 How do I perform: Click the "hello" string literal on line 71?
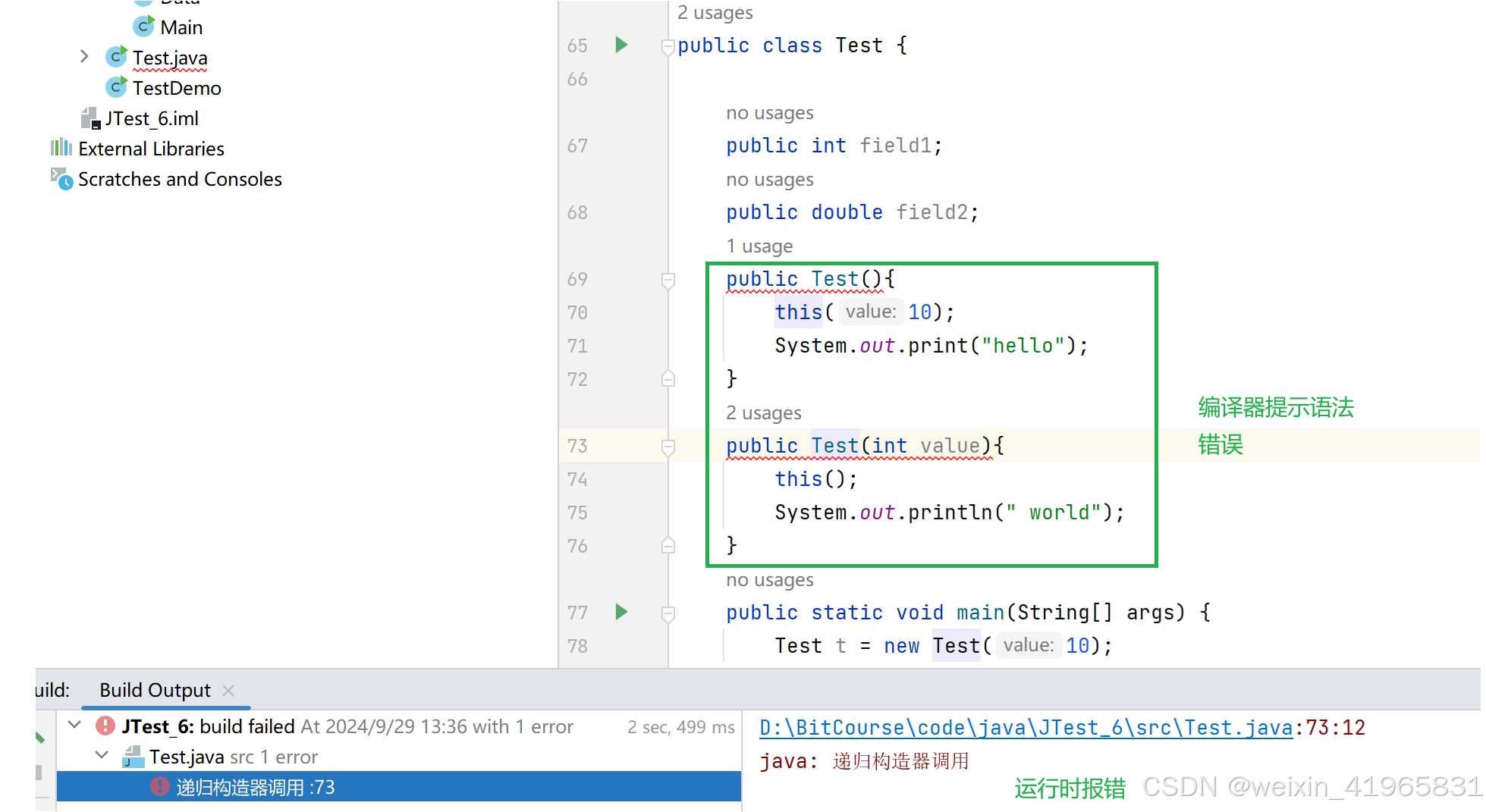point(1023,346)
